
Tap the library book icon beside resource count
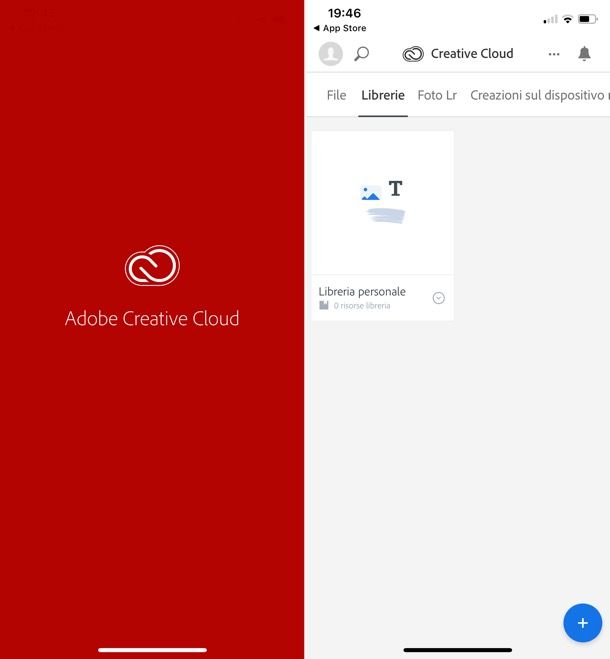click(x=324, y=305)
